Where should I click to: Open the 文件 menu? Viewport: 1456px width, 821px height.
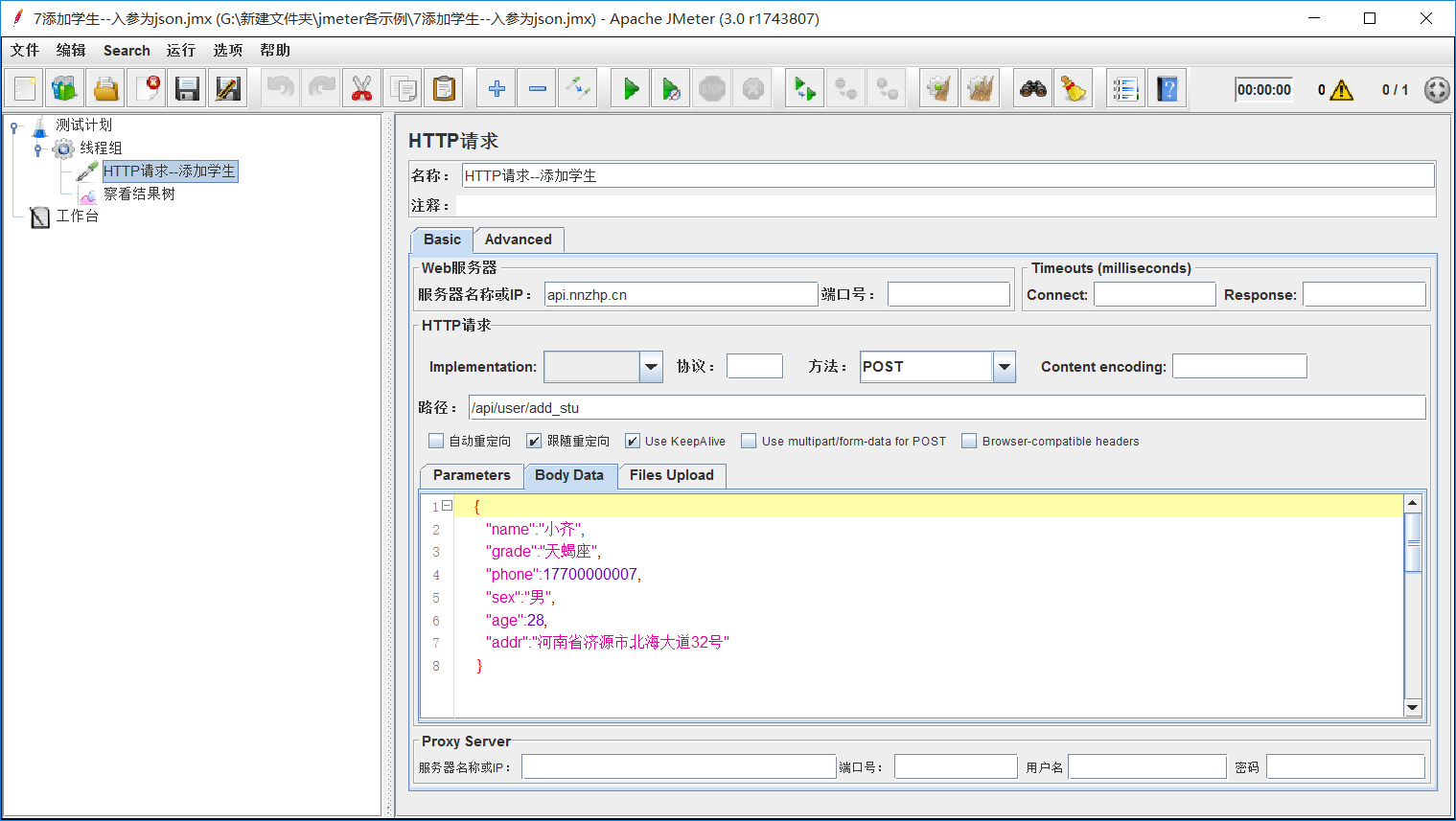tap(25, 50)
